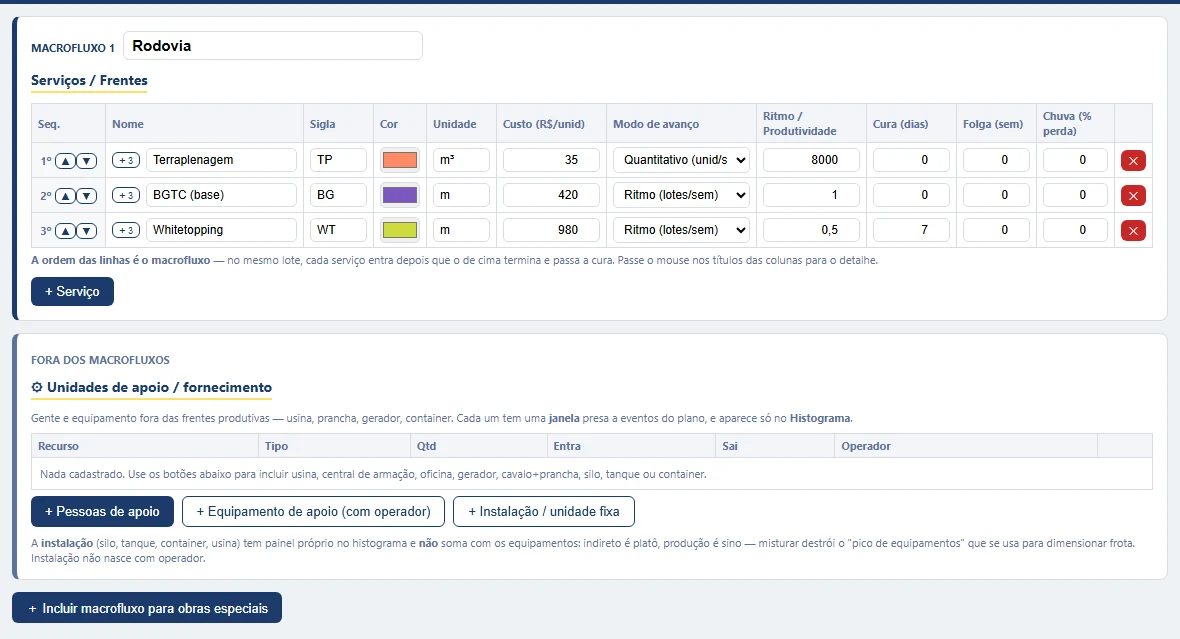Click Incluir macrofluxo para obras especiais
The width and height of the screenshot is (1180, 639).
[x=147, y=608]
